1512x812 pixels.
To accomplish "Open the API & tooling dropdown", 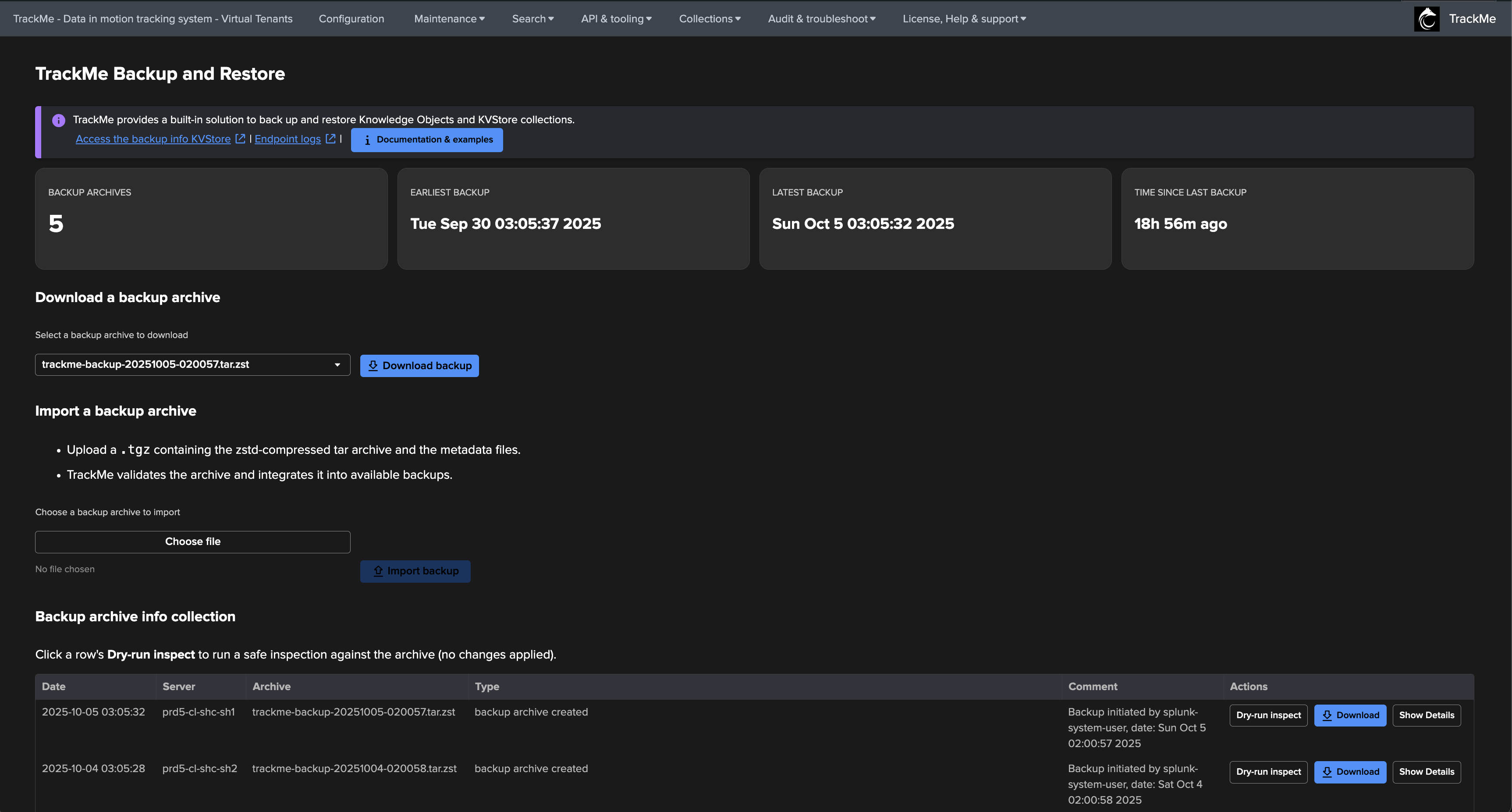I will pos(616,19).
